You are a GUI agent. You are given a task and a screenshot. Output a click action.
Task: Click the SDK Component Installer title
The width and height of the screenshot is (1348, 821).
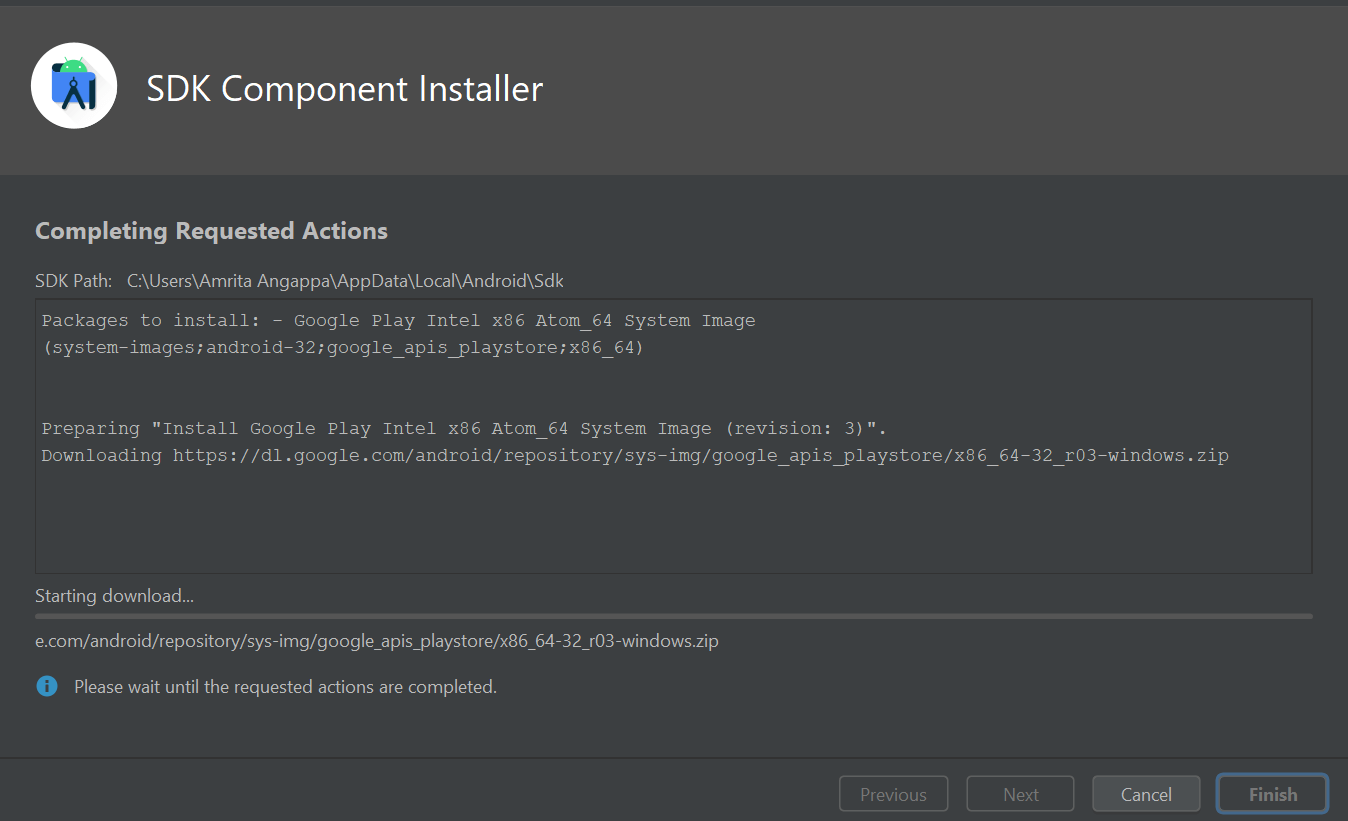click(344, 89)
